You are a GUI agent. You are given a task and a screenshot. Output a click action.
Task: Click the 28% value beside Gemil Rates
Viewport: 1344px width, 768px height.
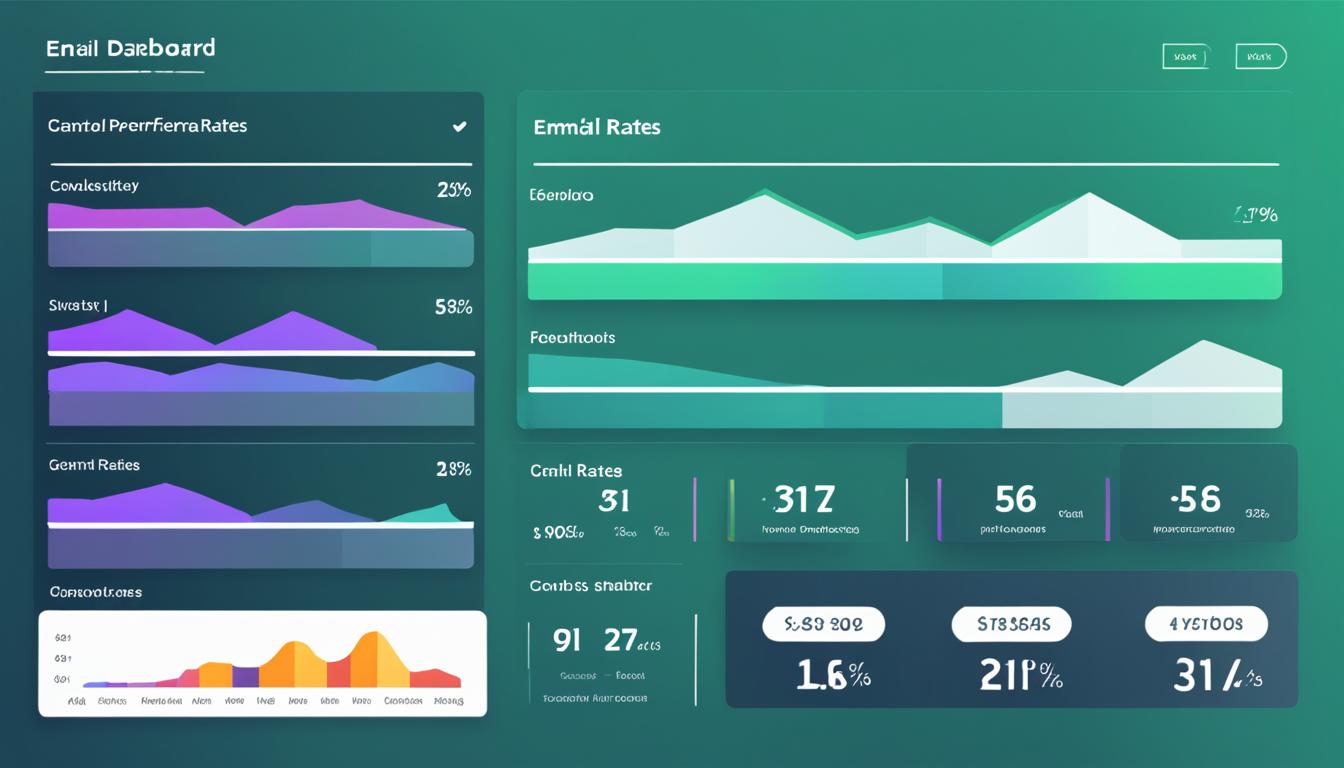point(453,468)
